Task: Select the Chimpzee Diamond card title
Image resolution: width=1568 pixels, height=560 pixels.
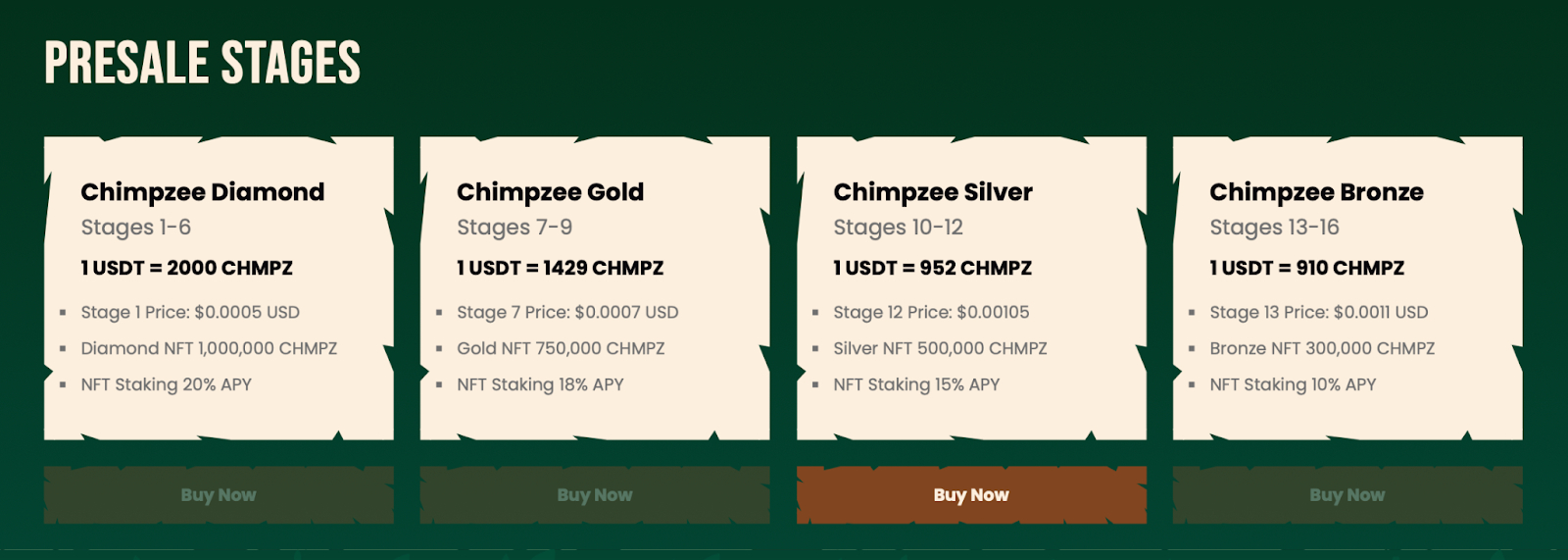Action: (203, 192)
